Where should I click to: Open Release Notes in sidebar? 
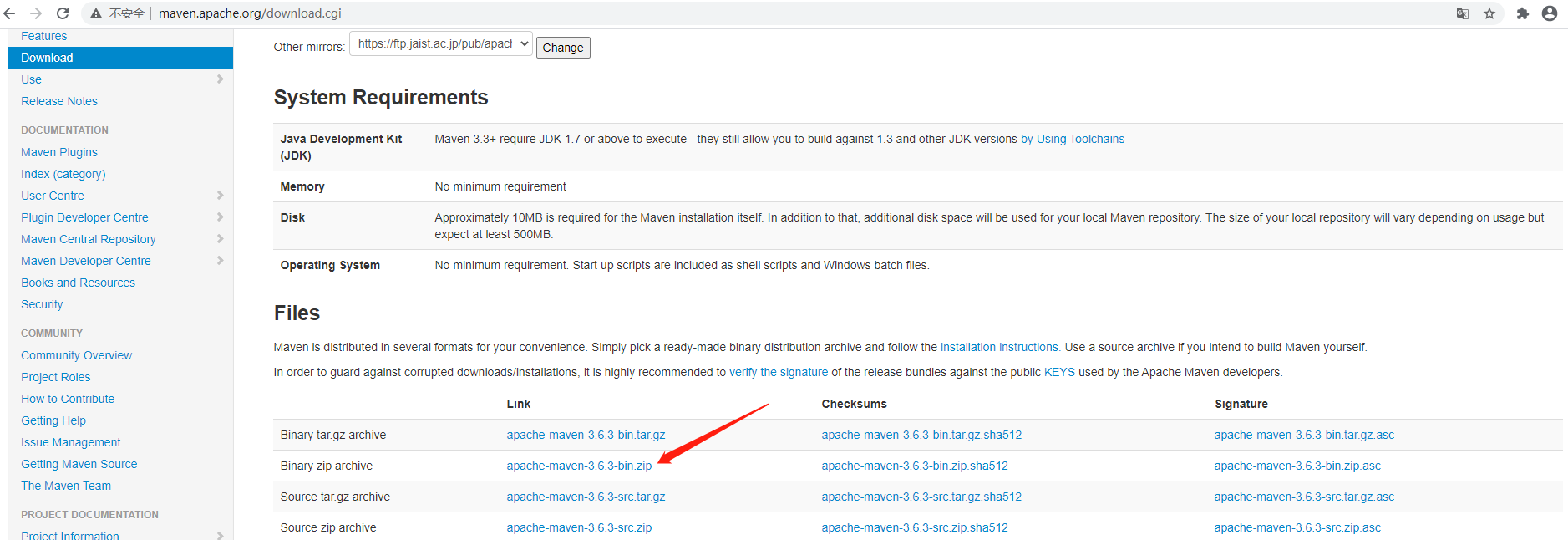(x=59, y=101)
